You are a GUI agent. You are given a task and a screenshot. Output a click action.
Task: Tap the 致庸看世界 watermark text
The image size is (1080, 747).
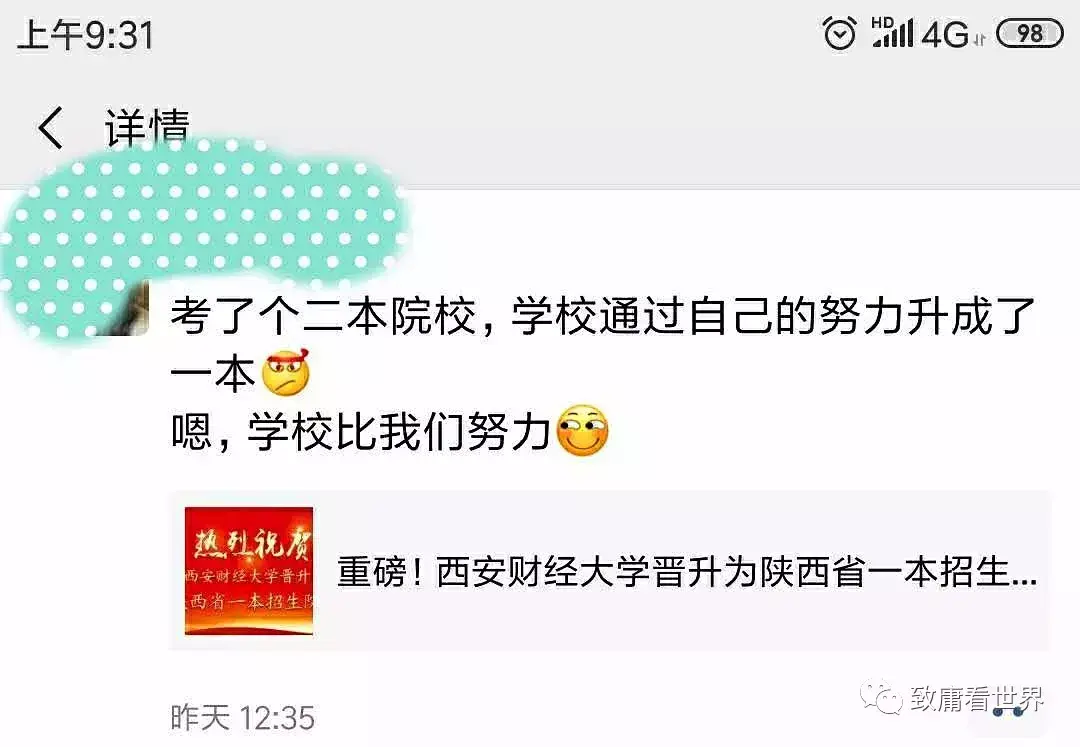click(x=977, y=699)
